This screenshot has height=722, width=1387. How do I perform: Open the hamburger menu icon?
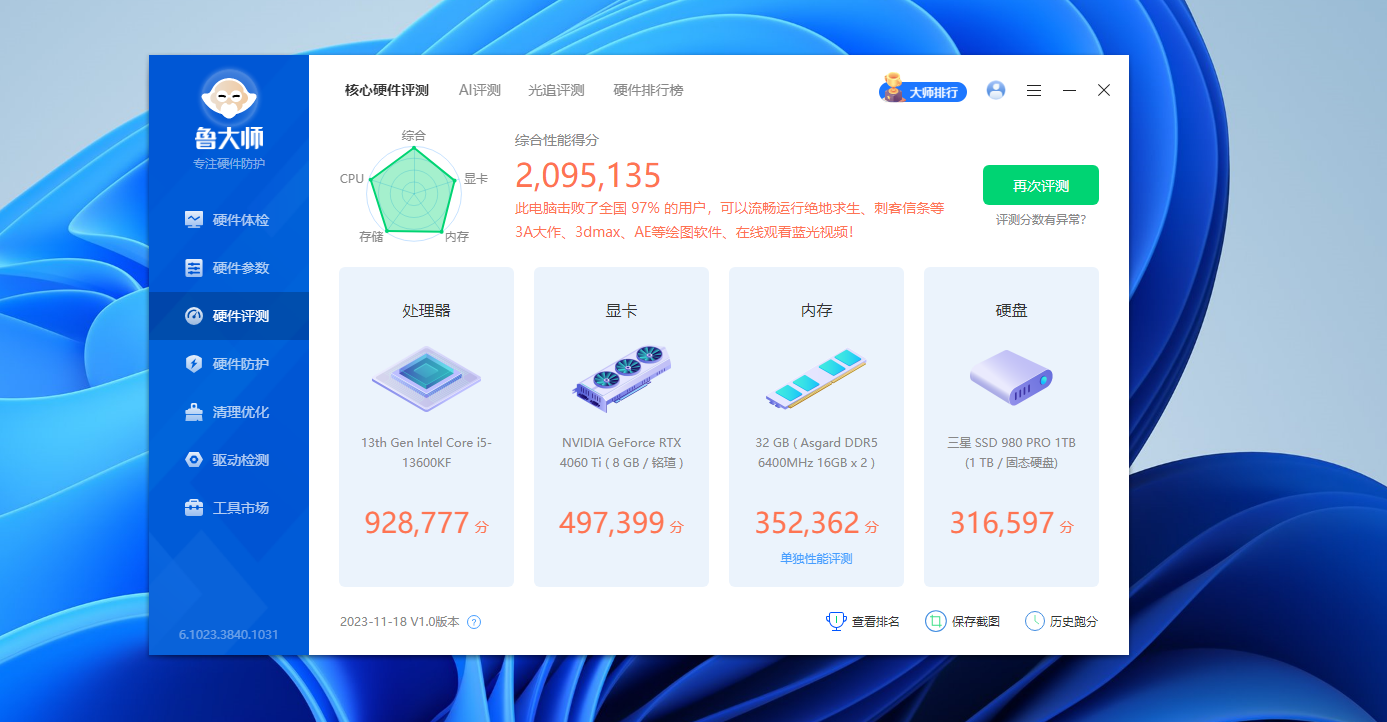click(x=1033, y=89)
